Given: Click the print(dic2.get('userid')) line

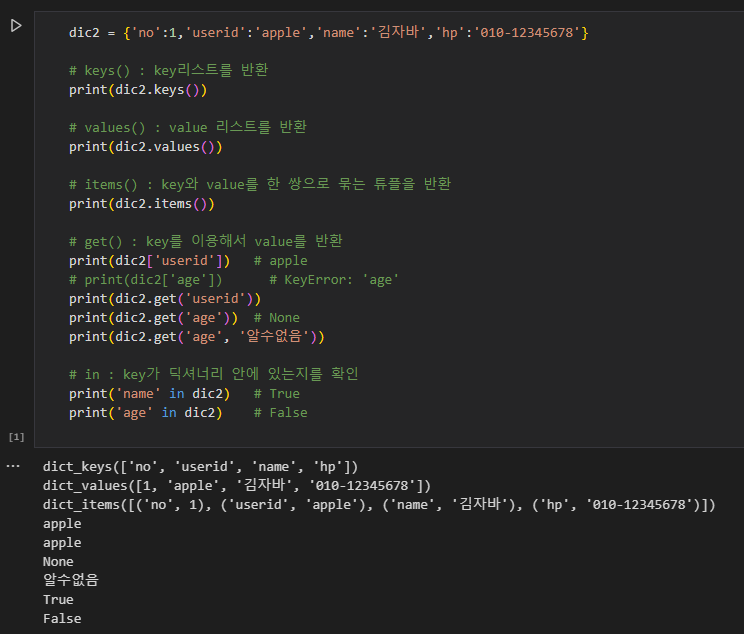Looking at the screenshot, I should pyautogui.click(x=165, y=298).
